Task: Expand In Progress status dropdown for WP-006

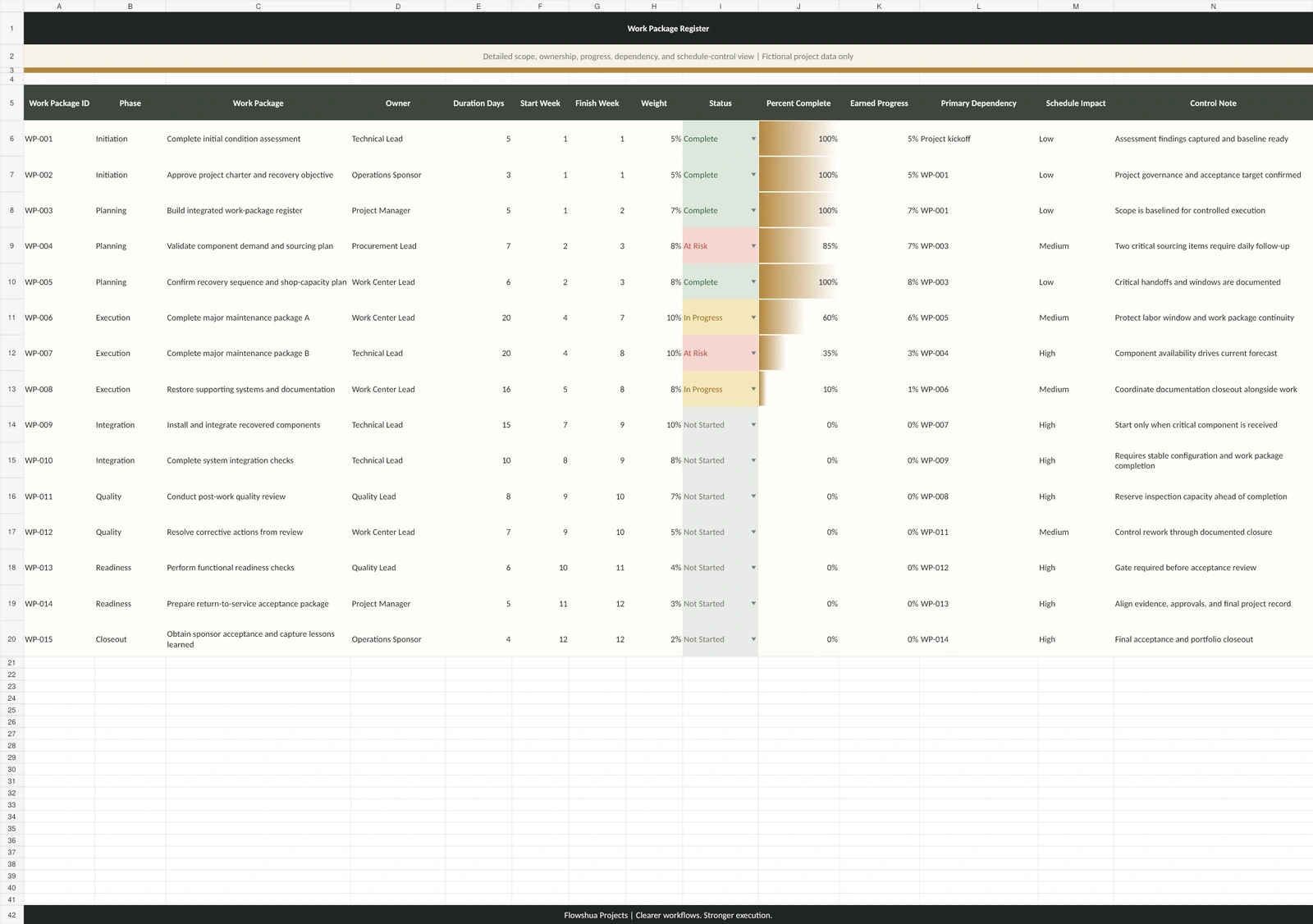Action: click(x=753, y=318)
